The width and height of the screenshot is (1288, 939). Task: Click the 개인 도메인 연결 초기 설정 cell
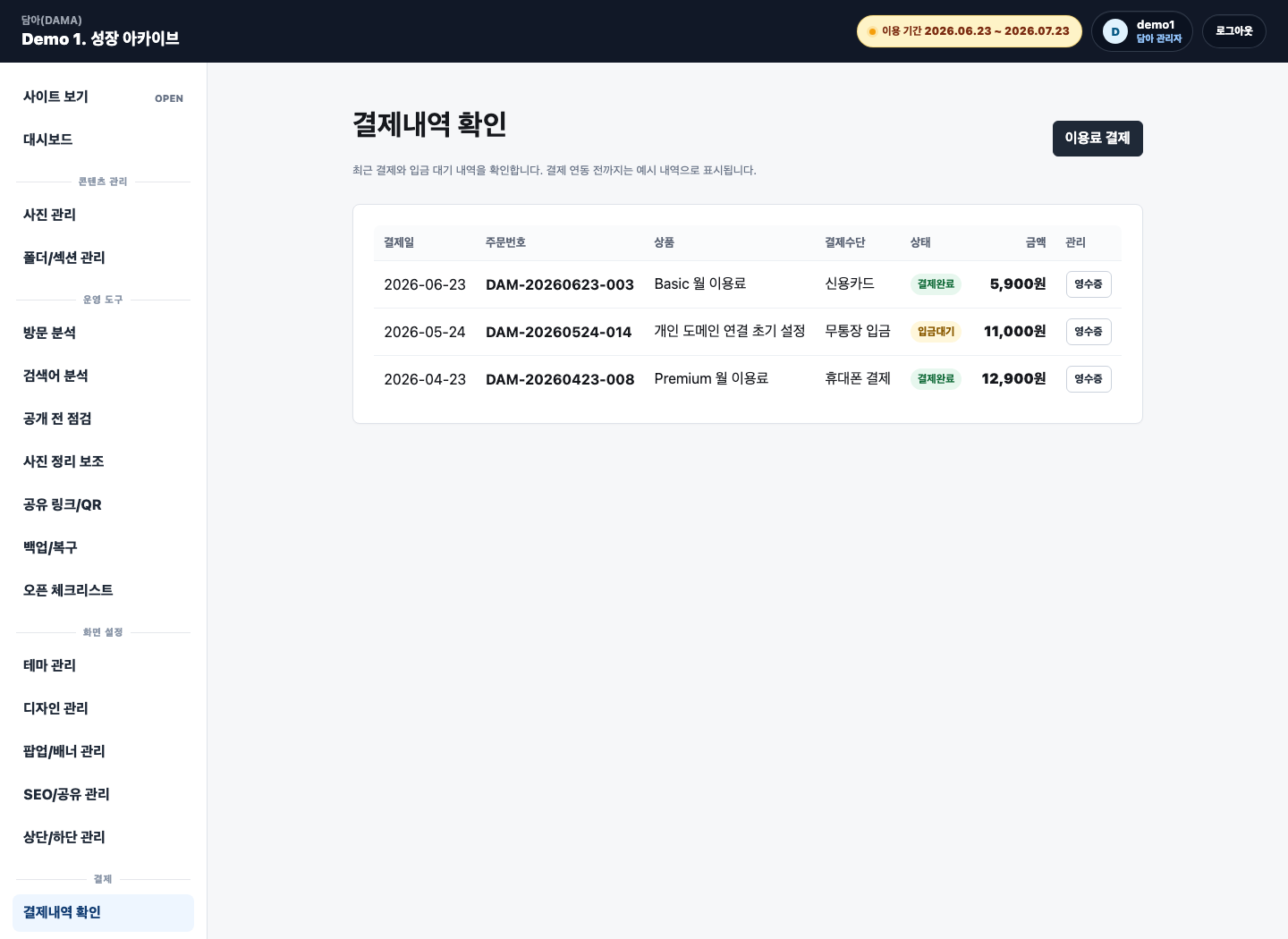pos(730,331)
